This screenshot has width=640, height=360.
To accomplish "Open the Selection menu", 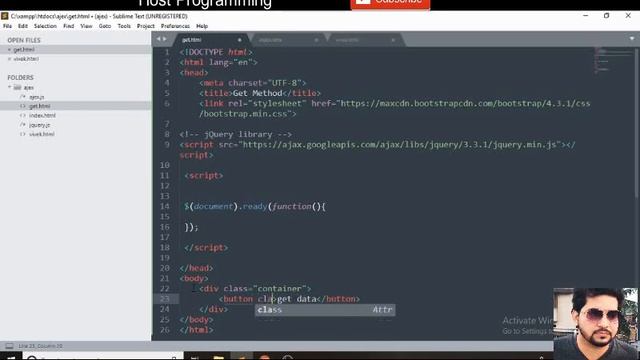I will tap(45, 26).
